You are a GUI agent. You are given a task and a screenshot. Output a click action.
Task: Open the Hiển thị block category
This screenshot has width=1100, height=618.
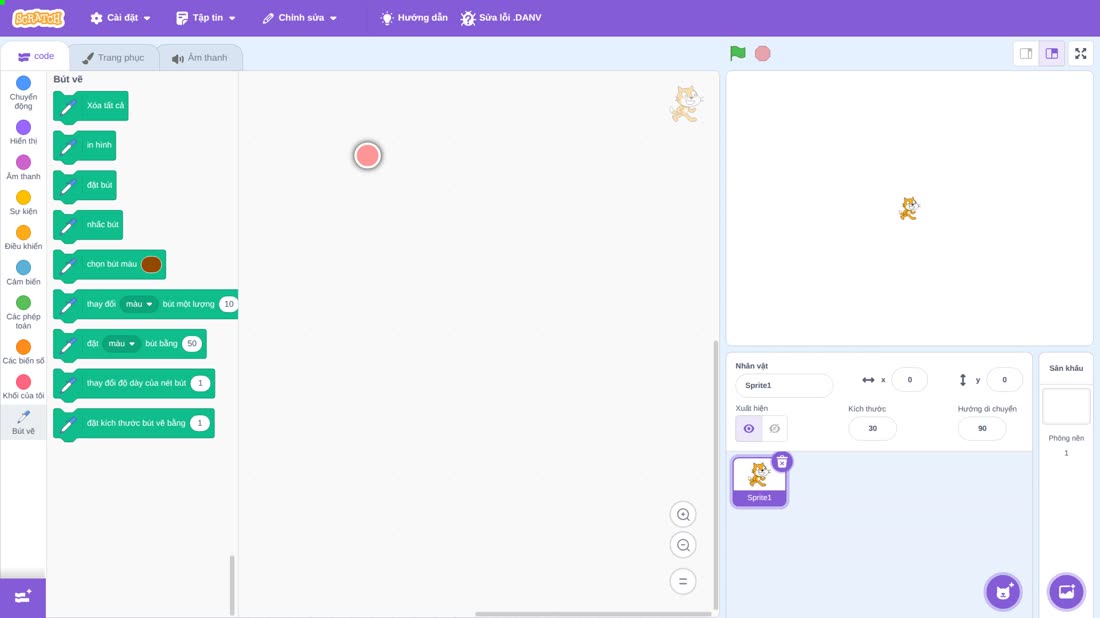pos(23,133)
